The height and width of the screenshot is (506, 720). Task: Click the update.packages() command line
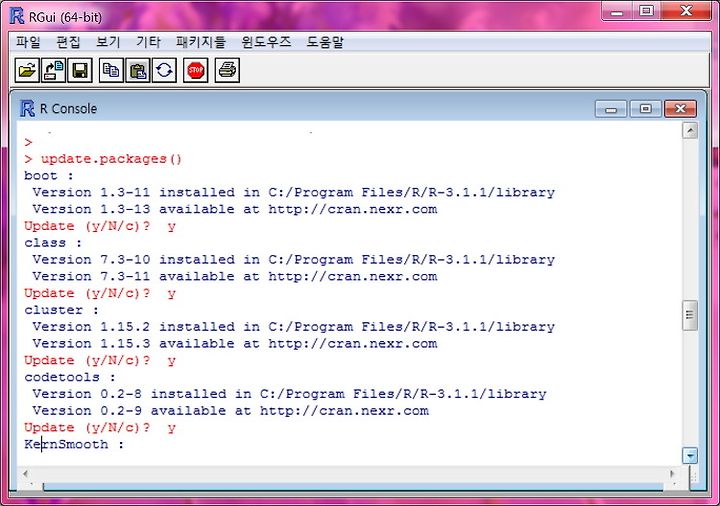point(103,159)
